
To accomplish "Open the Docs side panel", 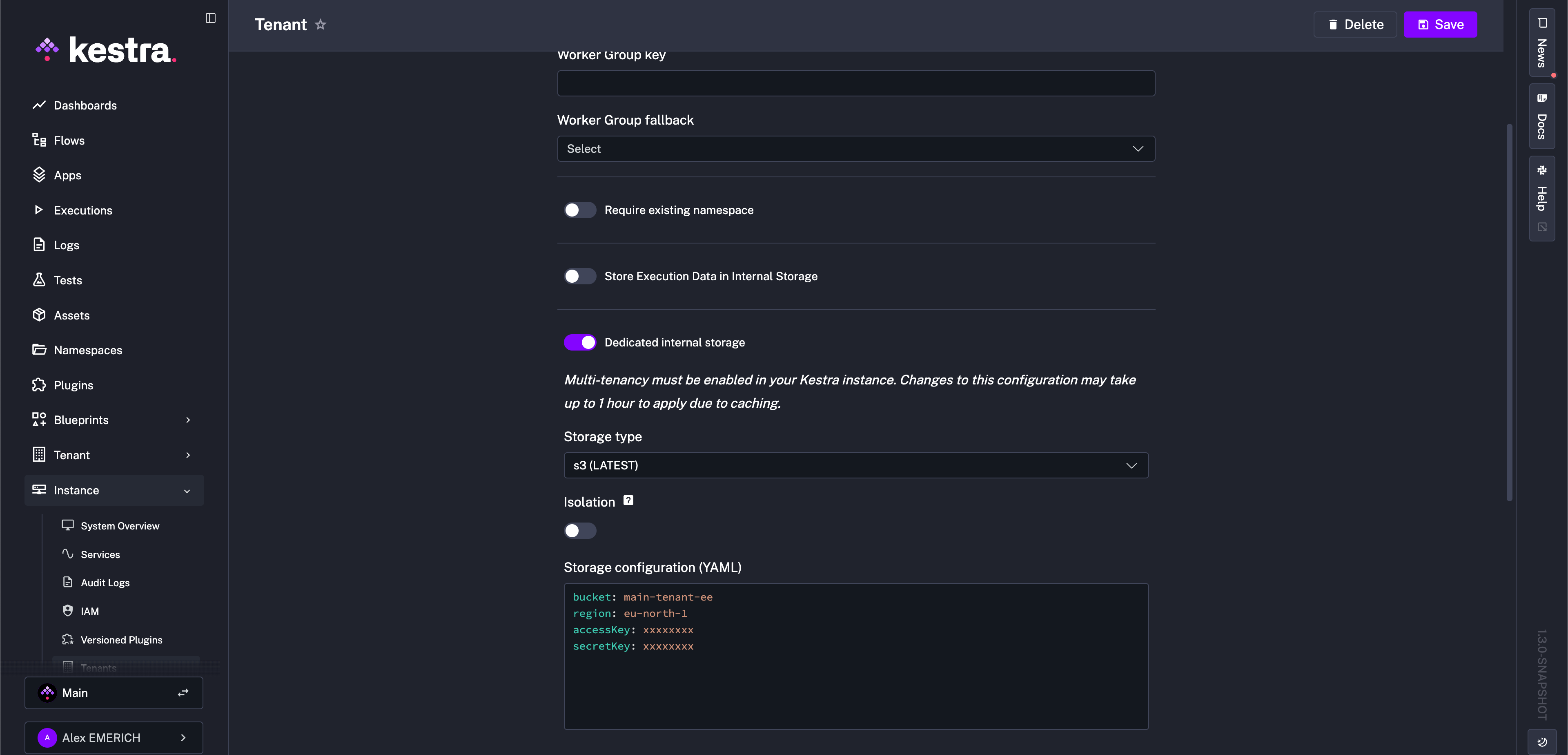I will point(1541,116).
